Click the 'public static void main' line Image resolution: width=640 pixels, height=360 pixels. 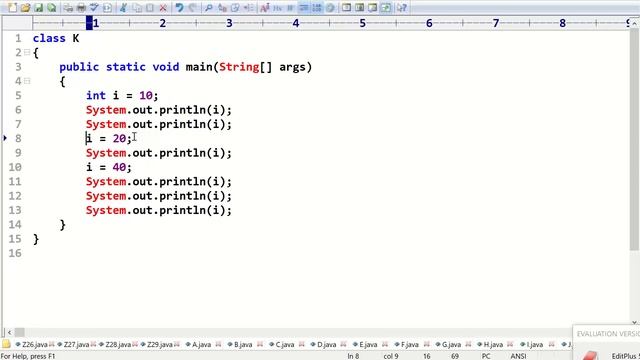pos(186,67)
